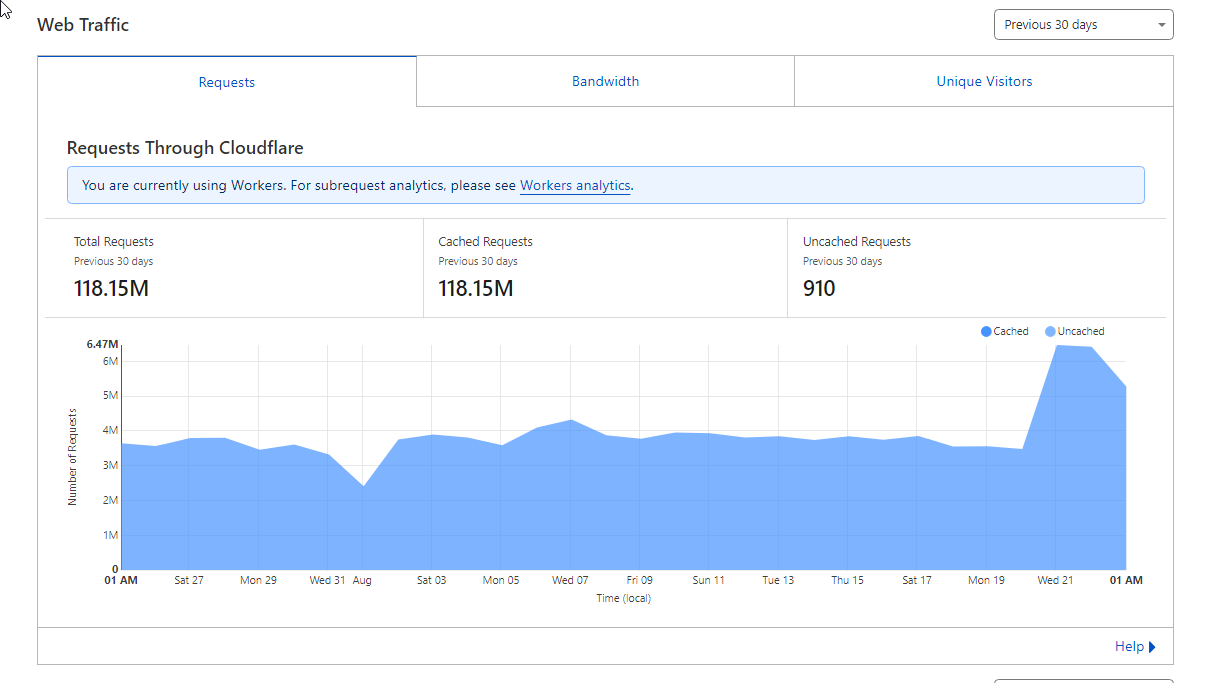Toggle the Cached series legend label
The image size is (1216, 683).
tap(1011, 331)
